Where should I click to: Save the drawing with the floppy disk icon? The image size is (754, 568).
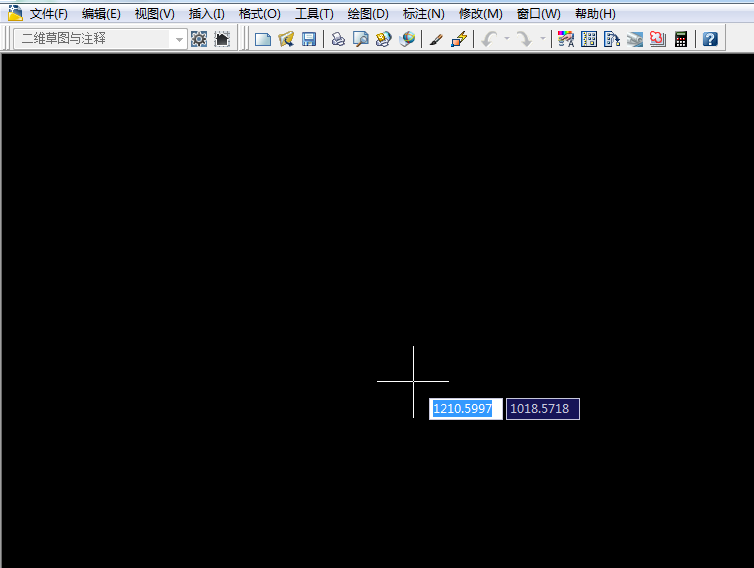click(x=309, y=39)
